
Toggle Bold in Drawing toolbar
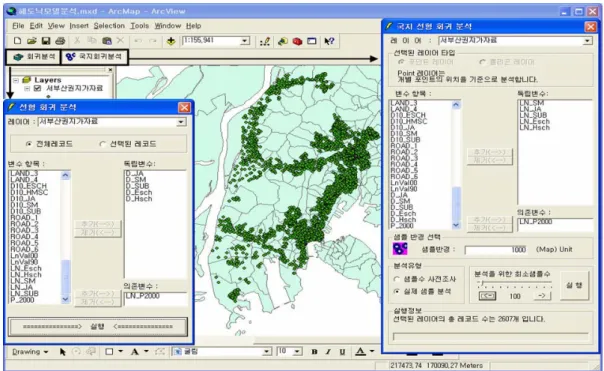pyautogui.click(x=314, y=352)
